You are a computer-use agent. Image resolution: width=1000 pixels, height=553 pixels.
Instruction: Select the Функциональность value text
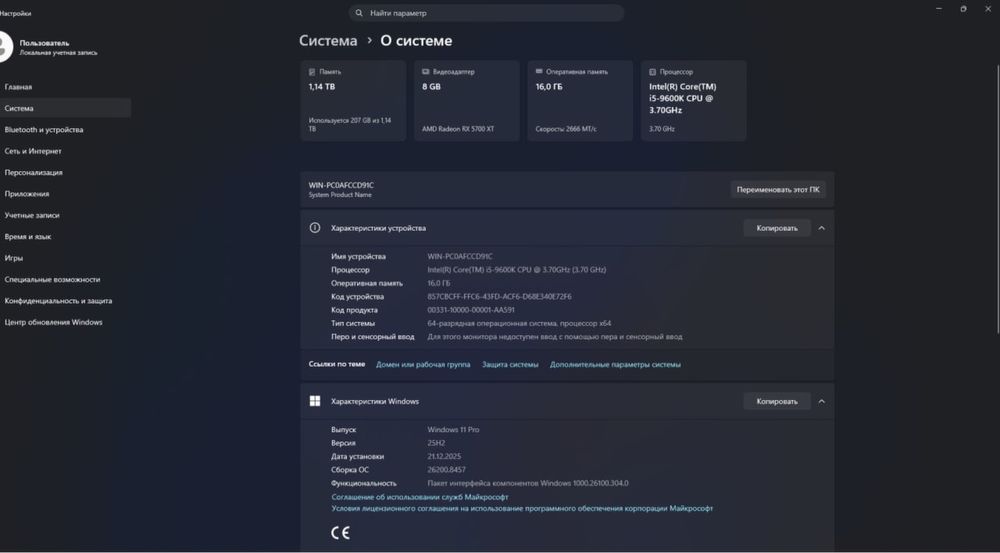pos(527,483)
